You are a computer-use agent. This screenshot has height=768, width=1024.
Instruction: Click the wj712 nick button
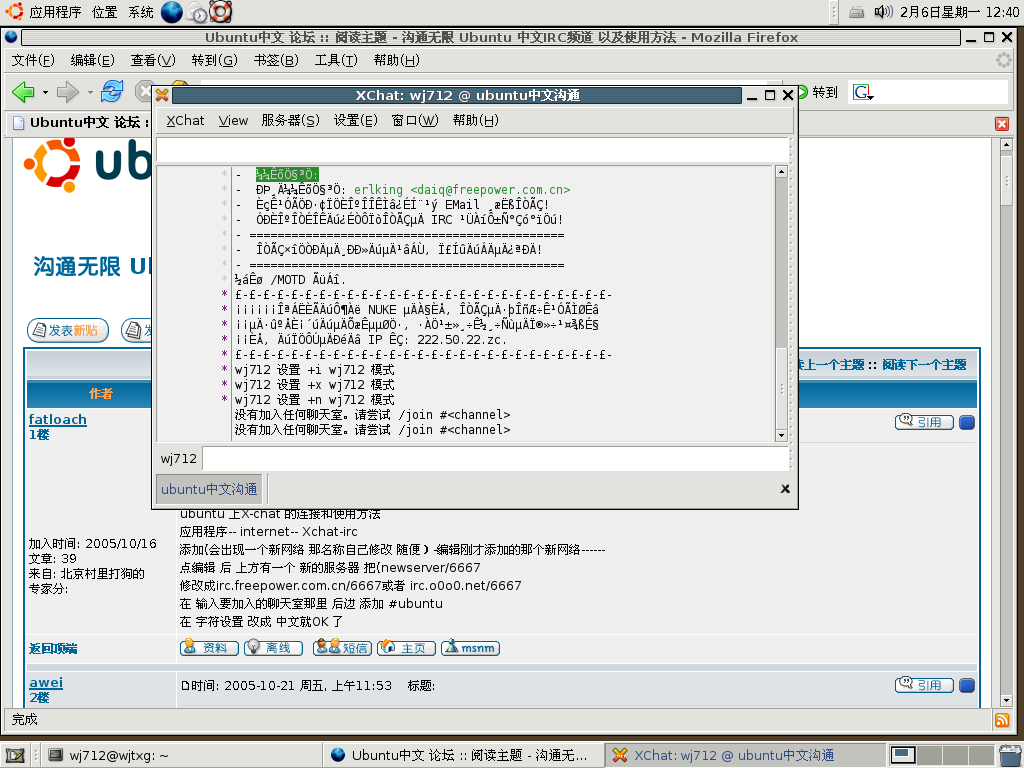pyautogui.click(x=178, y=458)
